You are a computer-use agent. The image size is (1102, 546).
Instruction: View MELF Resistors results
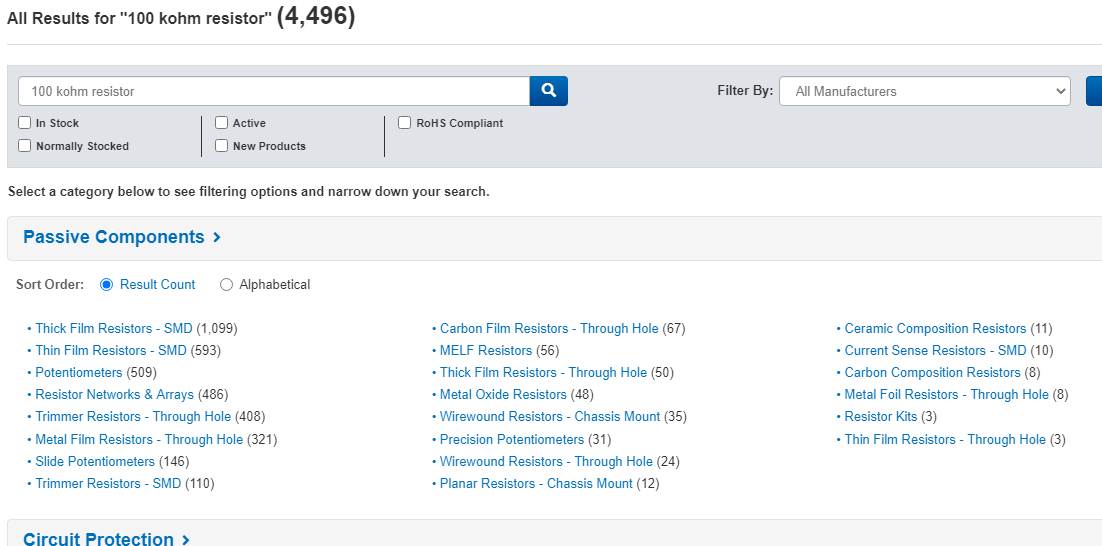pyautogui.click(x=486, y=350)
